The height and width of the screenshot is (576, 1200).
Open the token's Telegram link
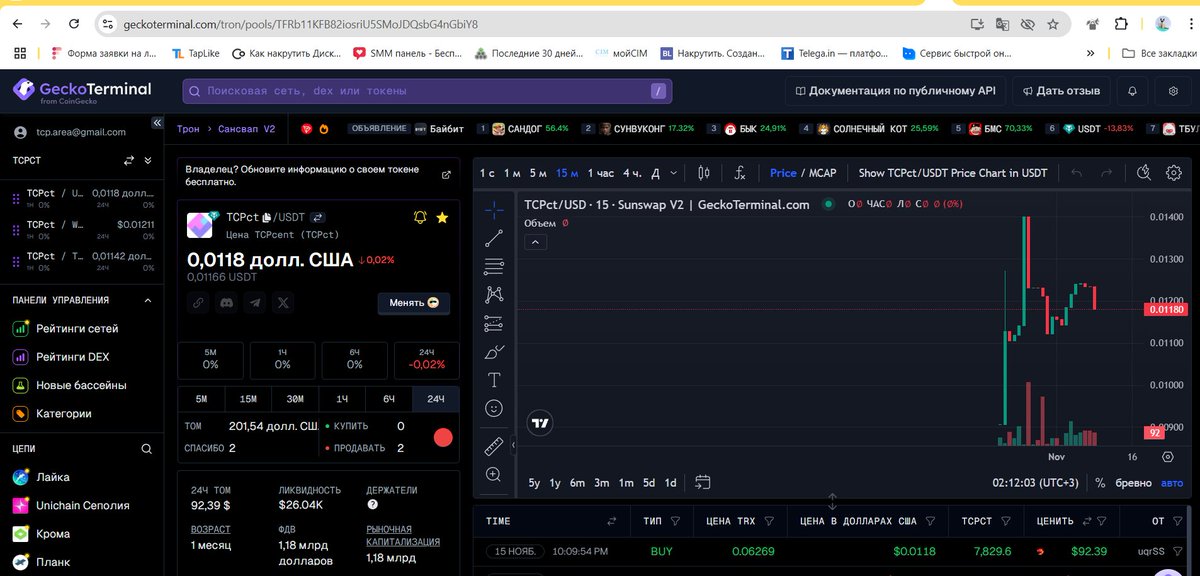[255, 302]
